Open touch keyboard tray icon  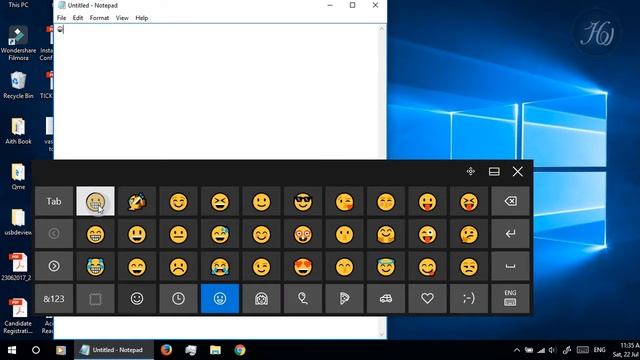click(582, 350)
